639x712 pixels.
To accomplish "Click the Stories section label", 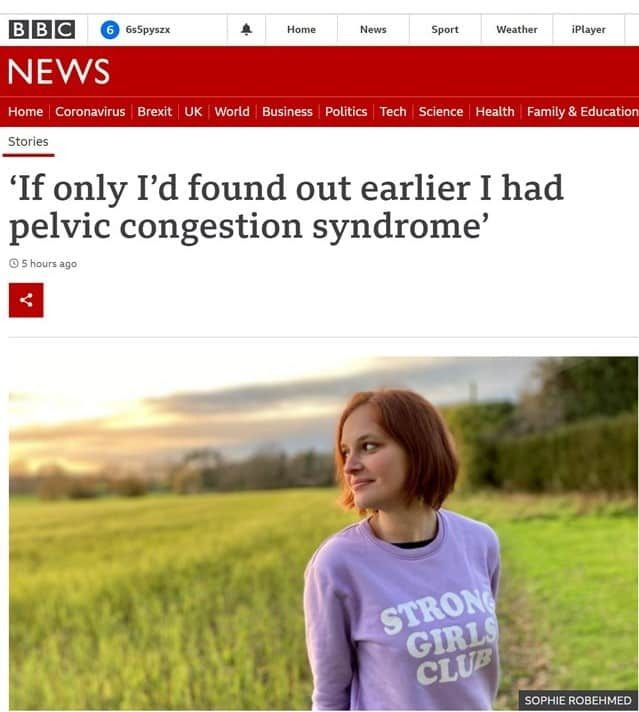I will pos(28,141).
